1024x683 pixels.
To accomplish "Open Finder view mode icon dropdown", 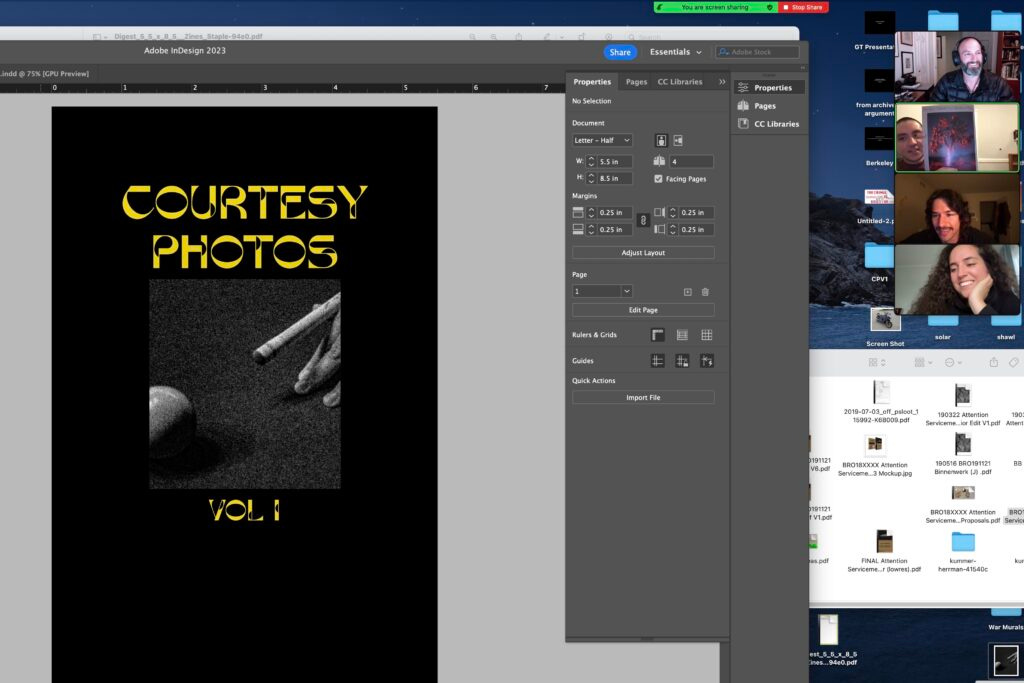I will (x=877, y=362).
